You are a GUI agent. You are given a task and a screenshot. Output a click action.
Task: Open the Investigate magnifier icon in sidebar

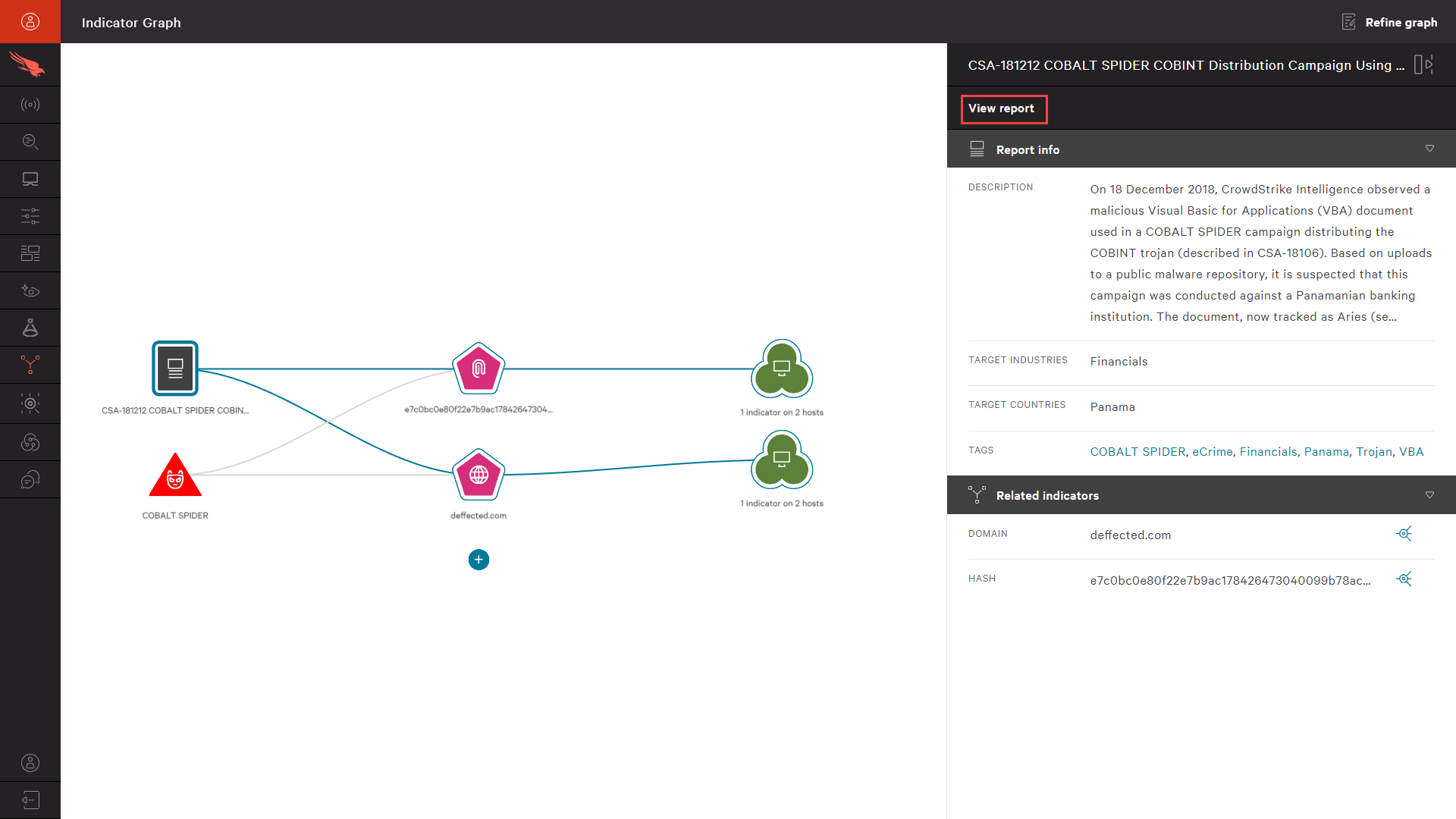click(x=30, y=142)
